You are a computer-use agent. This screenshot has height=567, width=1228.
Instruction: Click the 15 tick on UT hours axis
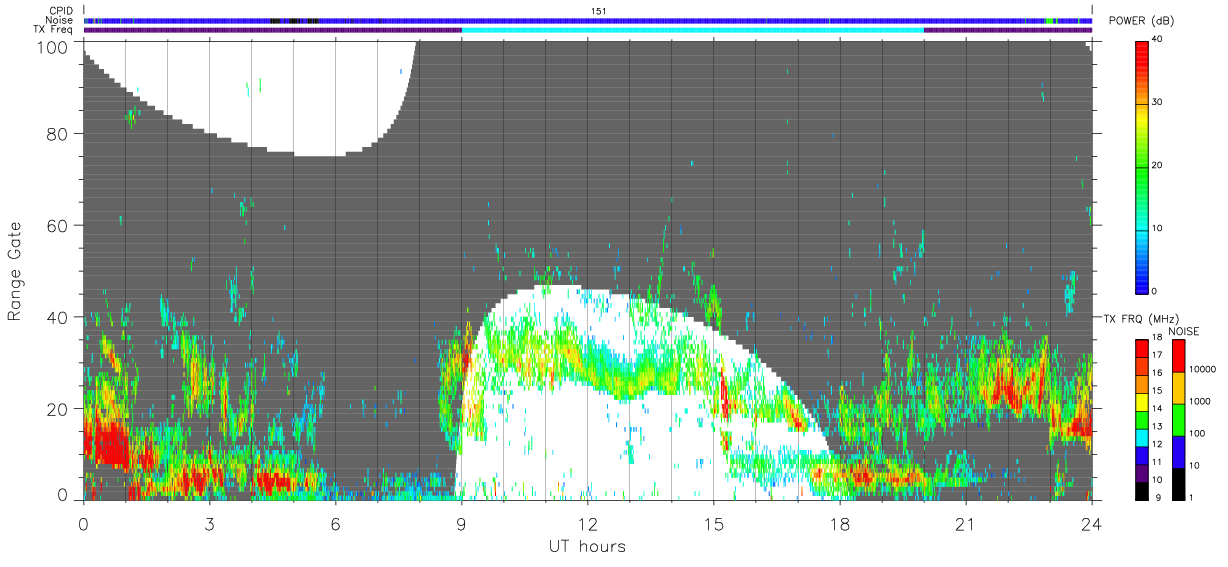pos(714,525)
